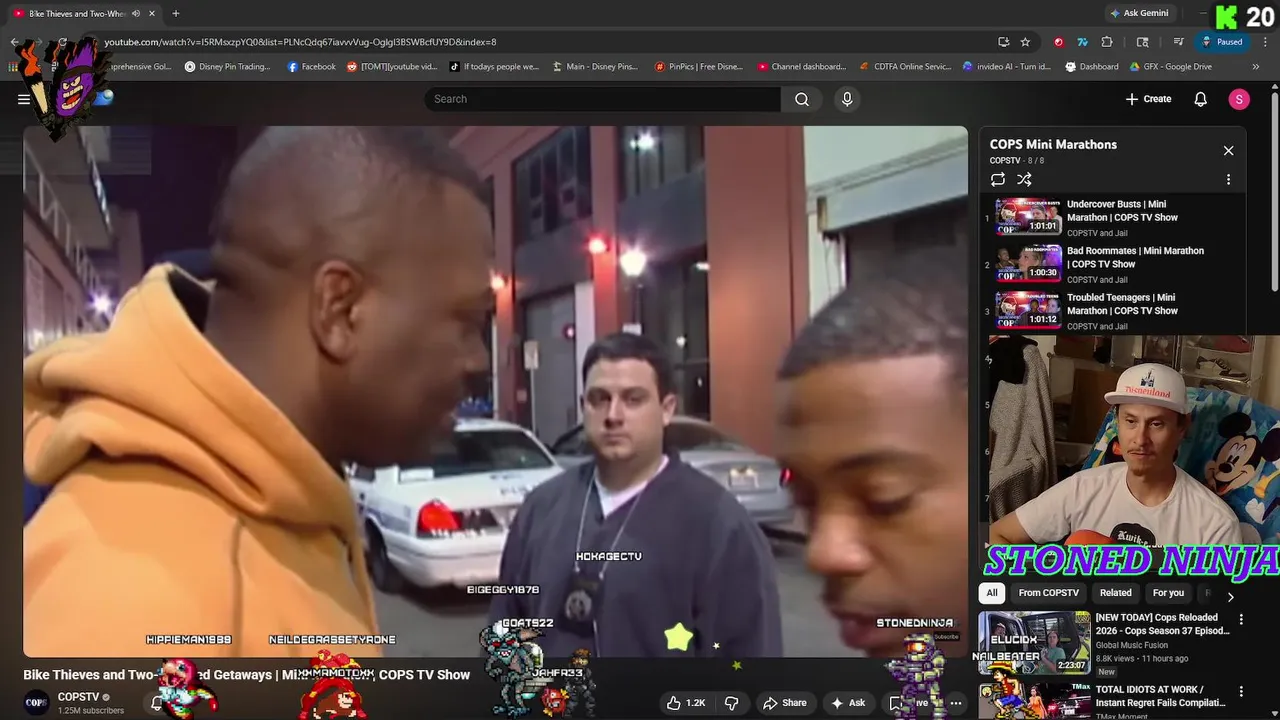Open playlist panel more options menu
Viewport: 1280px width, 720px height.
coord(1228,180)
